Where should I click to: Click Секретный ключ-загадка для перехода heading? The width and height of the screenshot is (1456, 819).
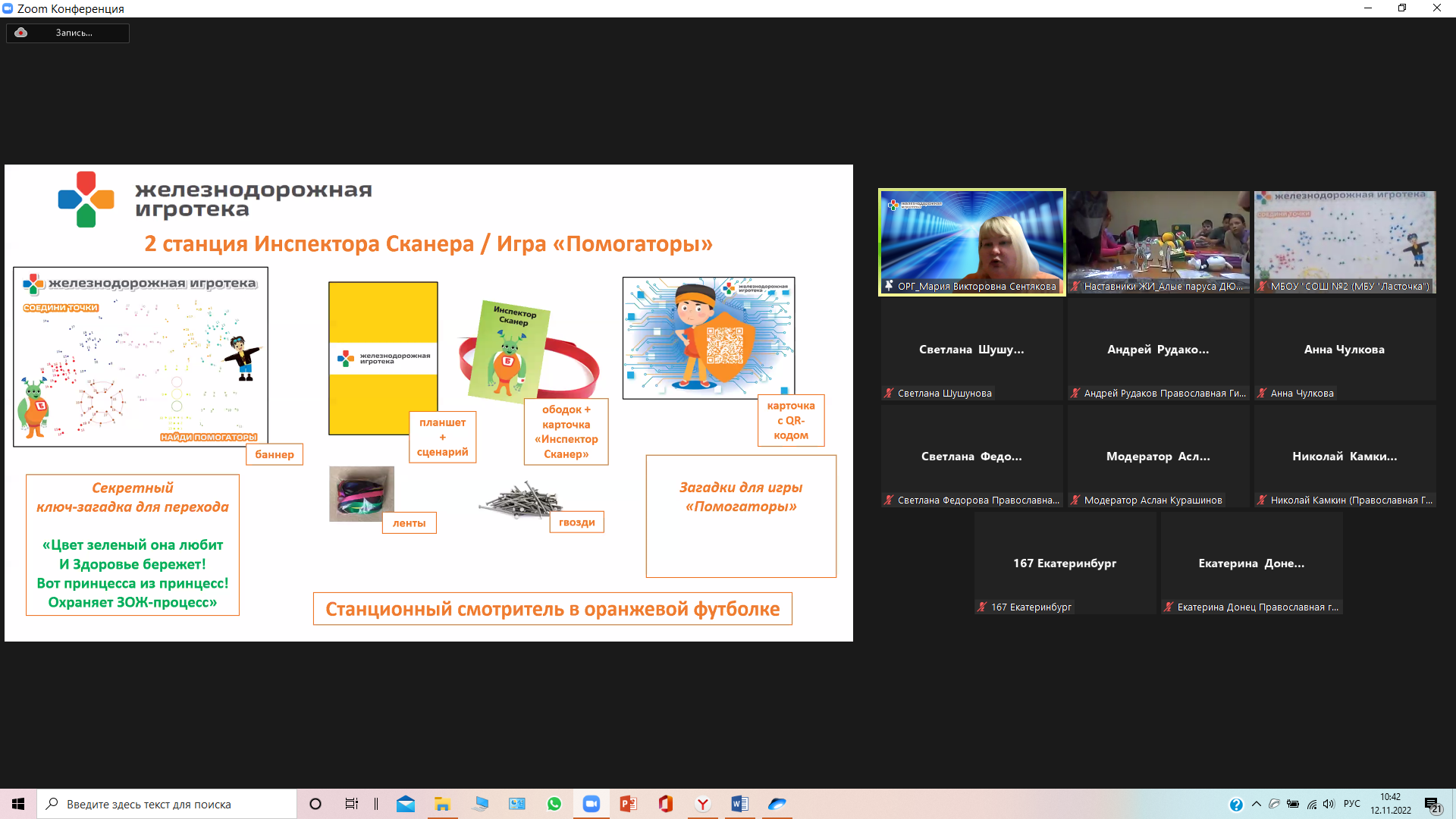(133, 497)
